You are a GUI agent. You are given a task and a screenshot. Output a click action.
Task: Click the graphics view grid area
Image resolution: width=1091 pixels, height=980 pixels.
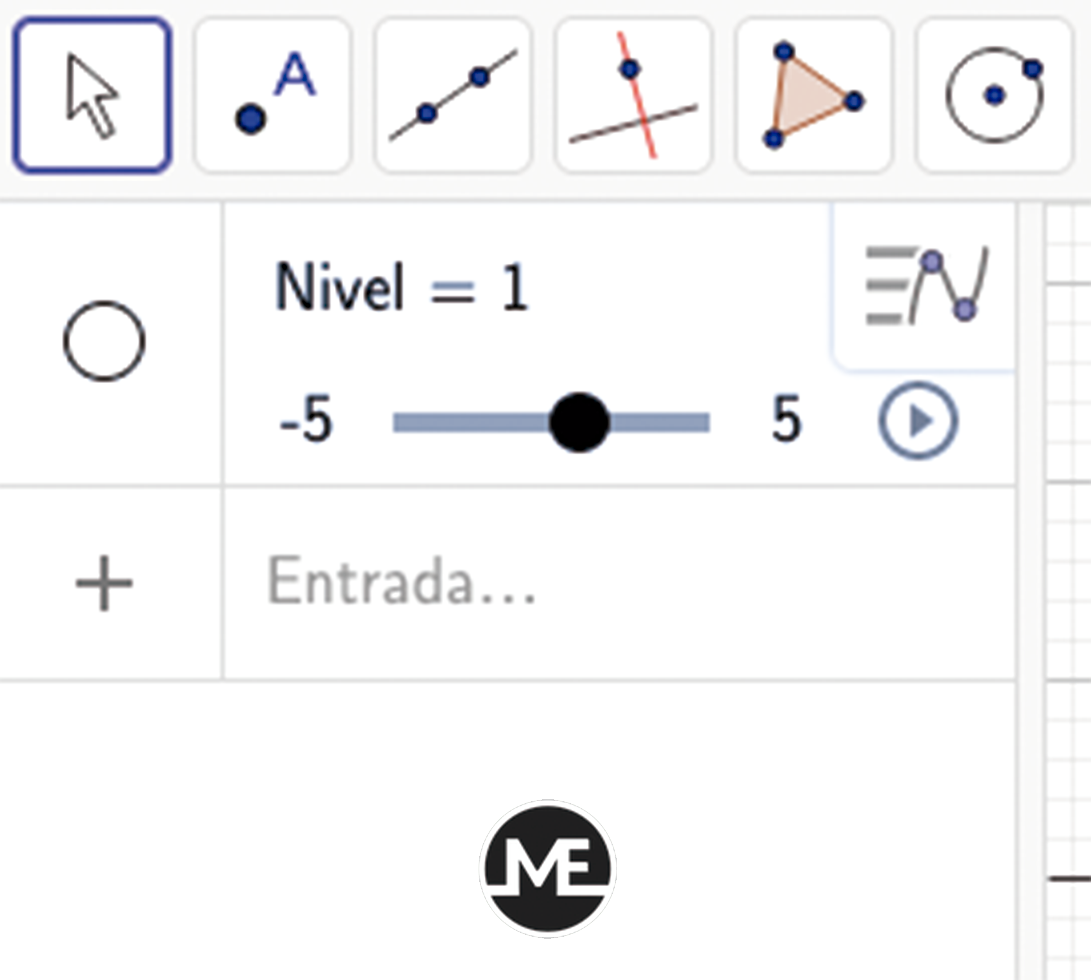1068,592
